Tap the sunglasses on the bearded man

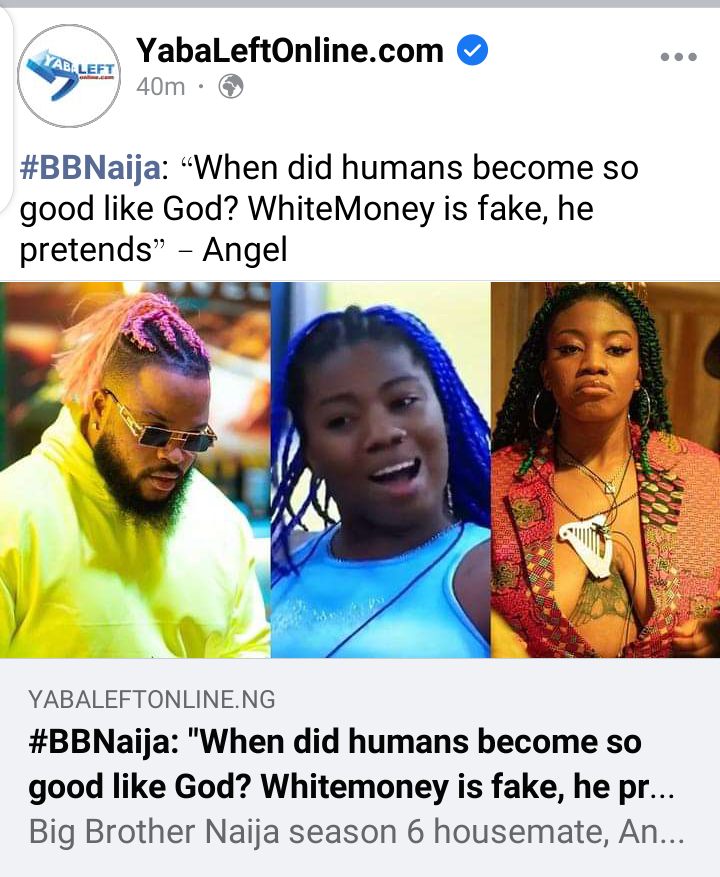click(x=163, y=425)
